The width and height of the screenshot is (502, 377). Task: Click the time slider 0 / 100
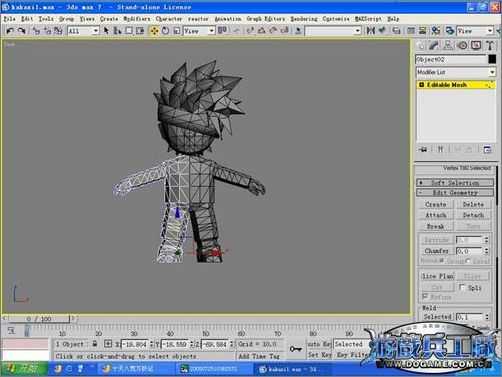click(x=39, y=319)
